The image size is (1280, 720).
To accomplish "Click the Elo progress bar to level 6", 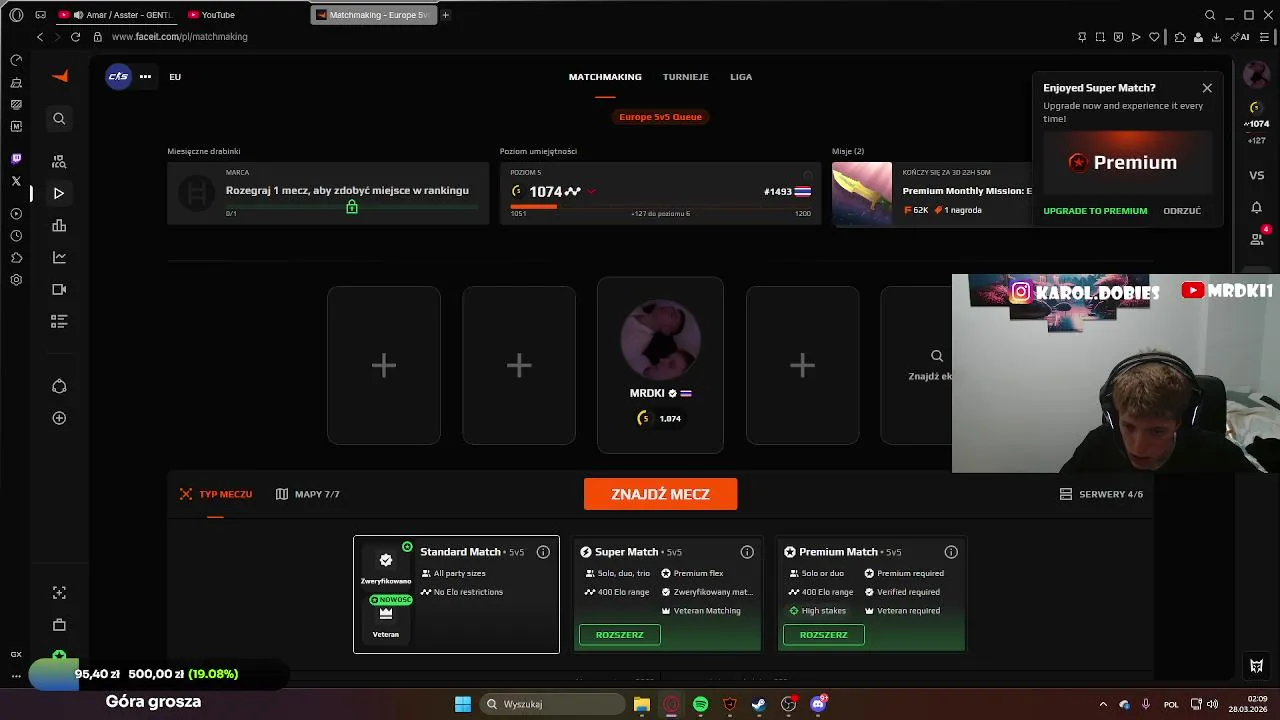I will tap(660, 206).
